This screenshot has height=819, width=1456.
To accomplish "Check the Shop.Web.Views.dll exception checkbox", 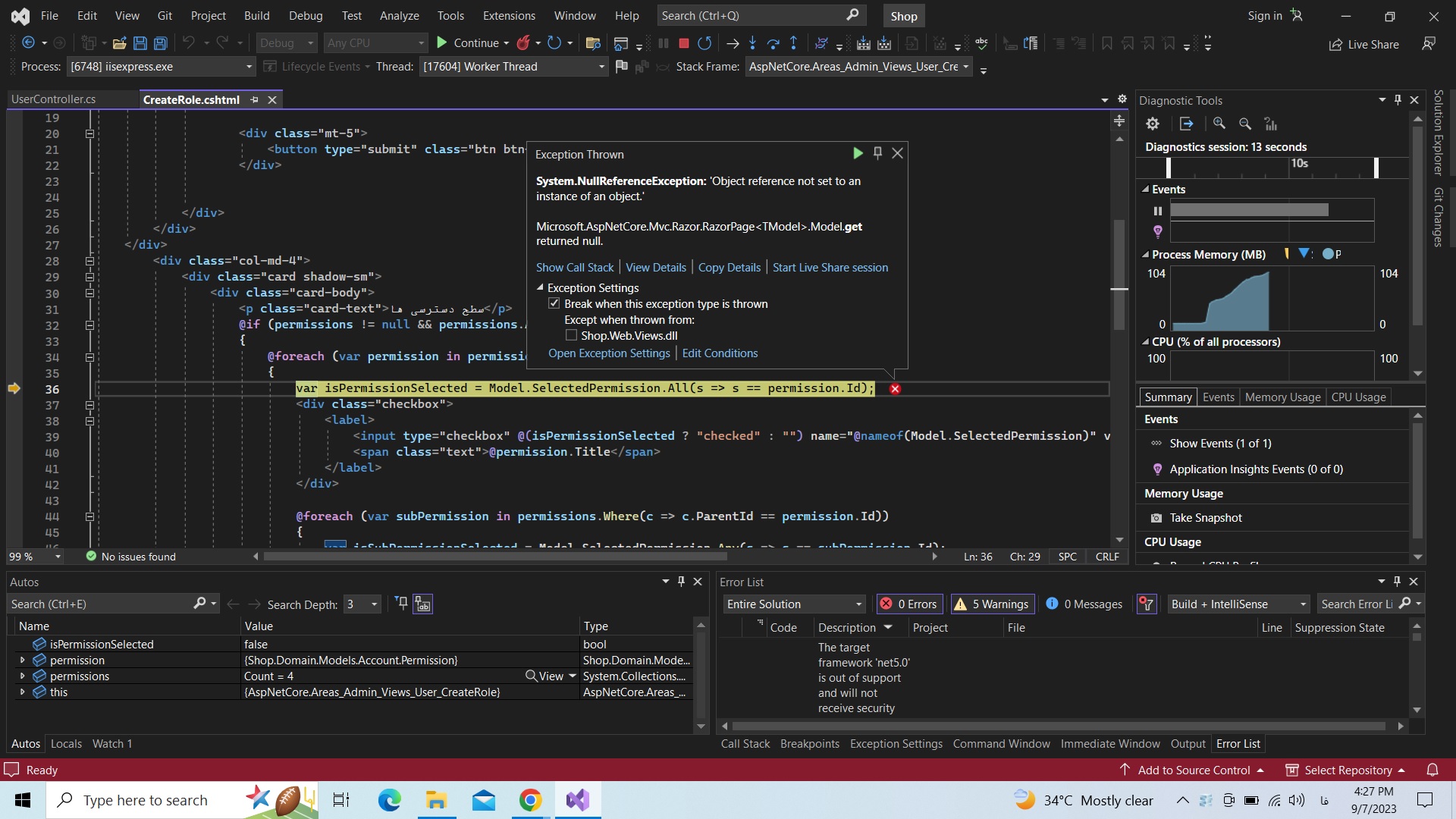I will (x=571, y=336).
